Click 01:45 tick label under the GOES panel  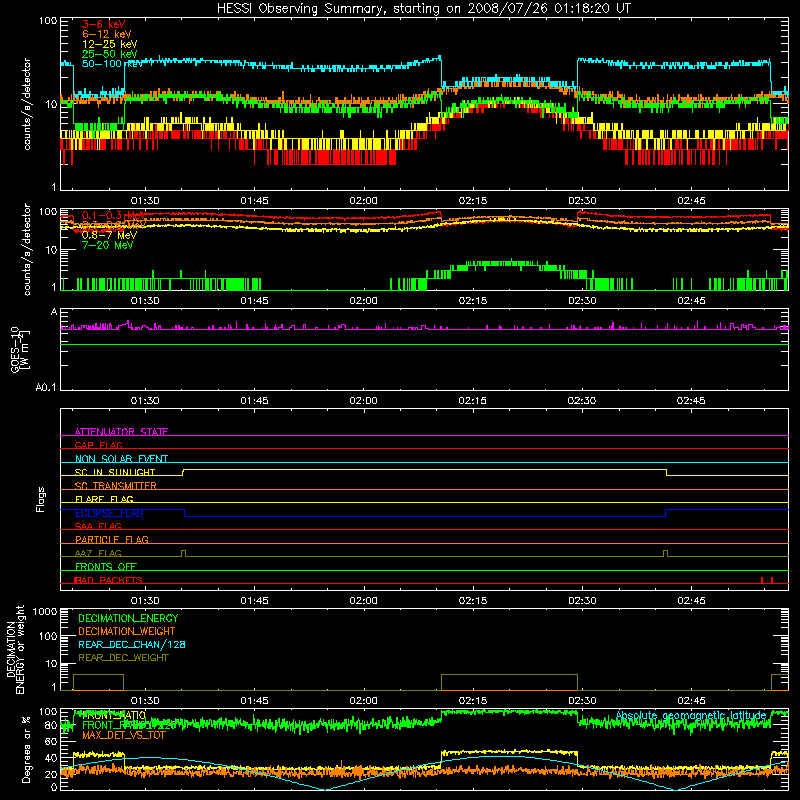tap(254, 401)
